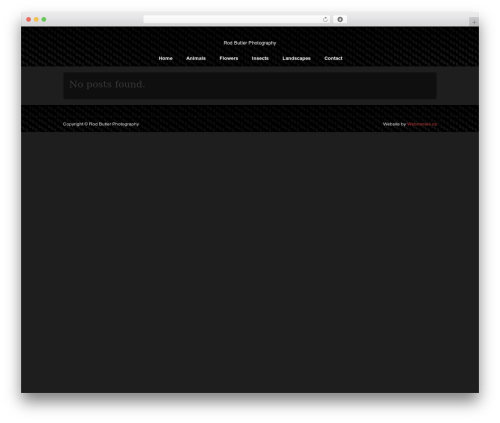The image size is (500, 423).
Task: Open the Insects menu item
Action: pos(260,58)
